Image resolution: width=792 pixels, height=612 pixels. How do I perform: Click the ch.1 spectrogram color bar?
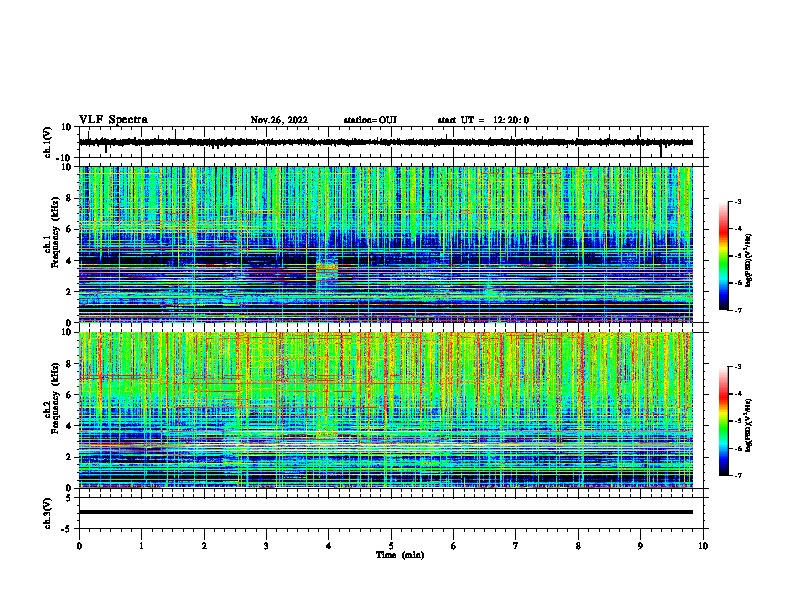coord(724,256)
